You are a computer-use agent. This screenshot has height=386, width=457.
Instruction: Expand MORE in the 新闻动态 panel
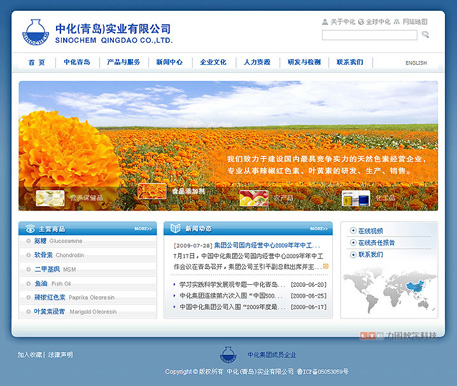click(319, 229)
